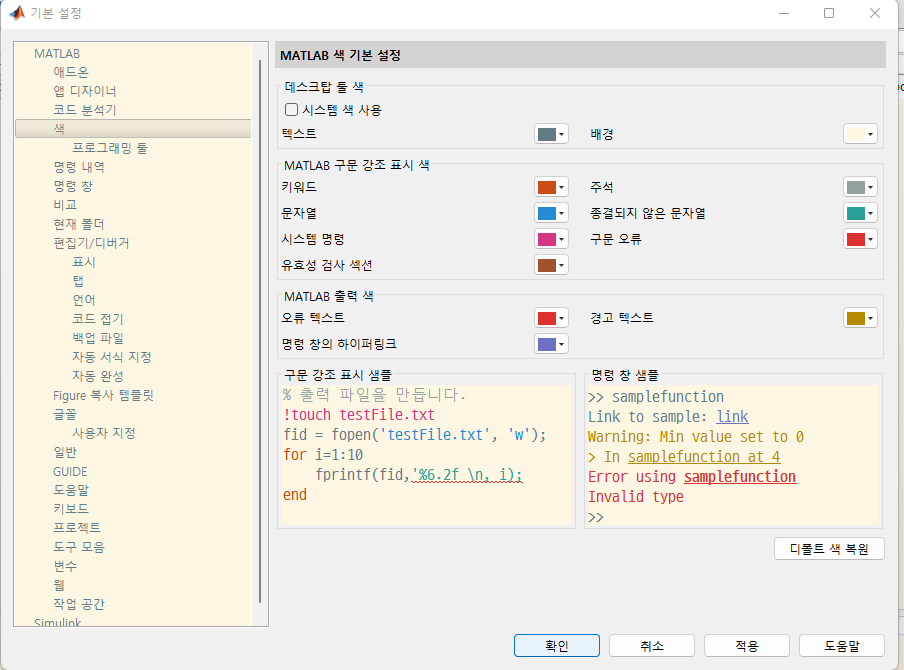Select 명령 내역 in the tree
904x670 pixels.
click(79, 167)
